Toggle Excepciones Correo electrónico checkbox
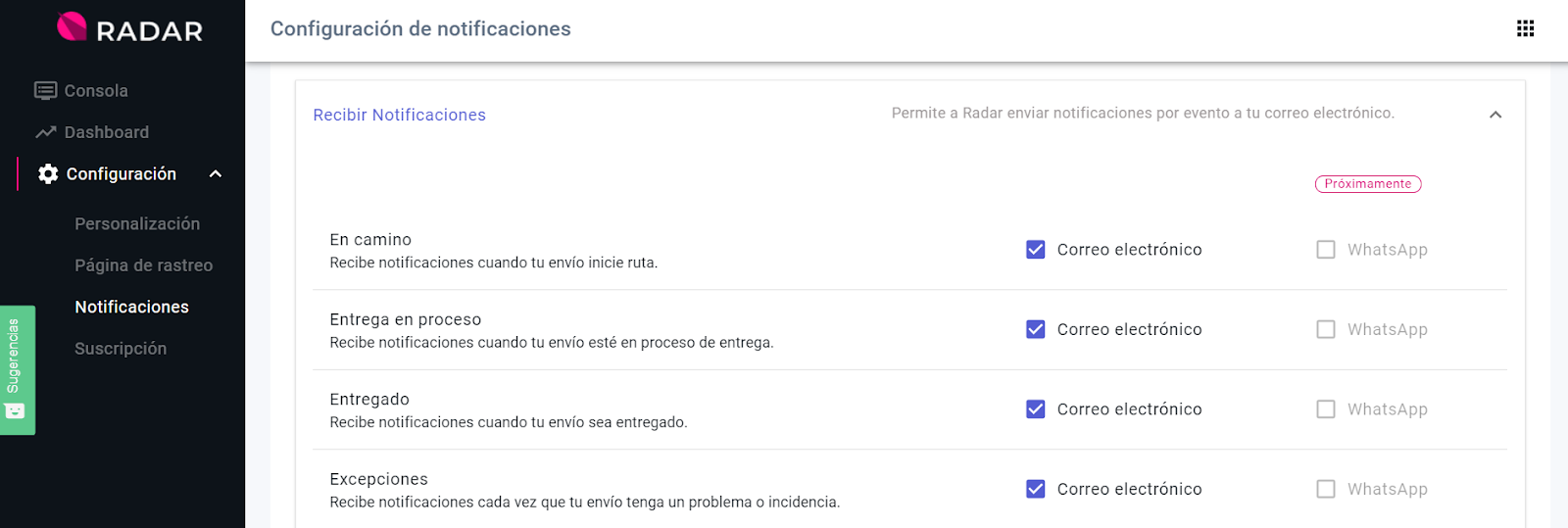 tap(1035, 489)
